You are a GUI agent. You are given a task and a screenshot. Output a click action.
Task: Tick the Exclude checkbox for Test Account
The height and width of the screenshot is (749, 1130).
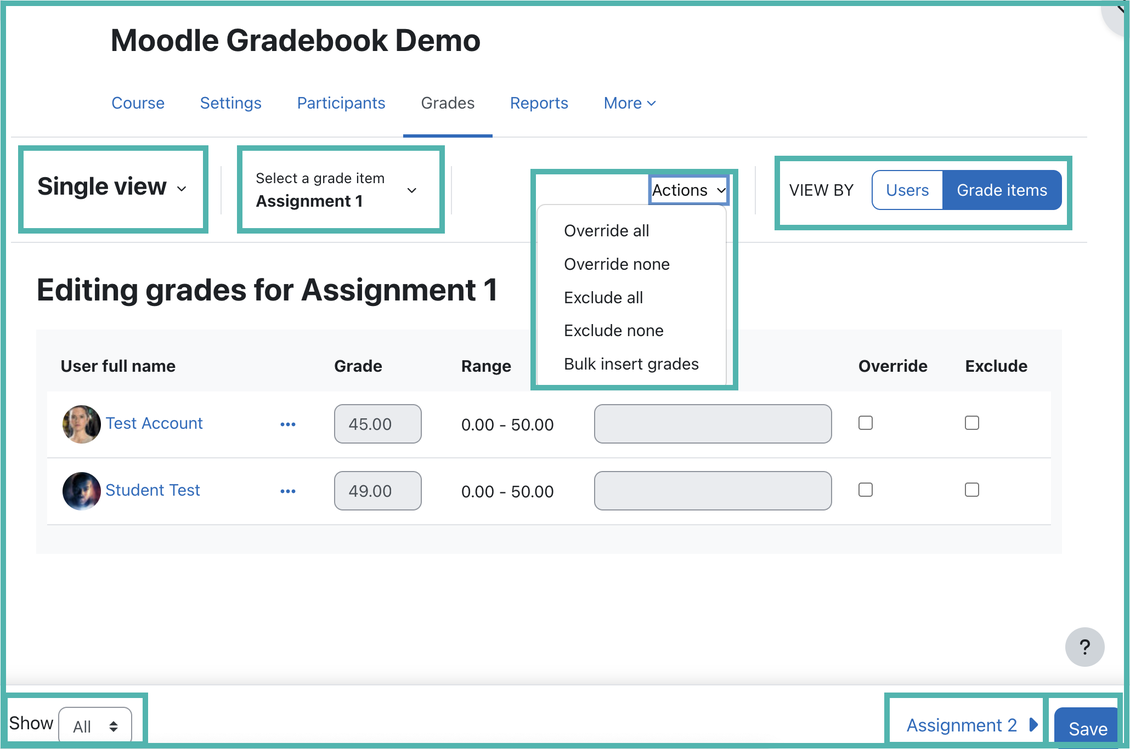[972, 423]
